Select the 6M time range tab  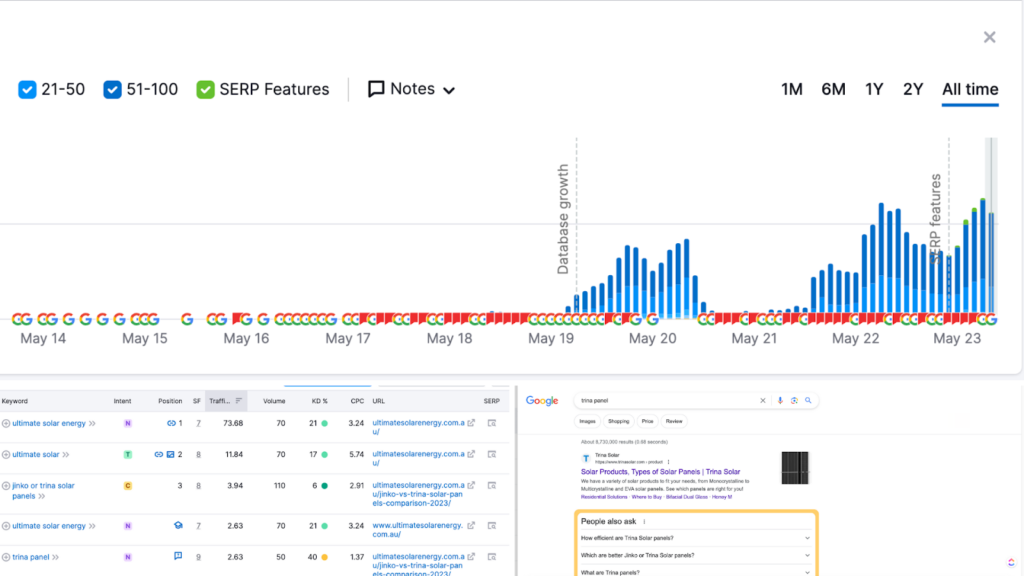coord(833,89)
